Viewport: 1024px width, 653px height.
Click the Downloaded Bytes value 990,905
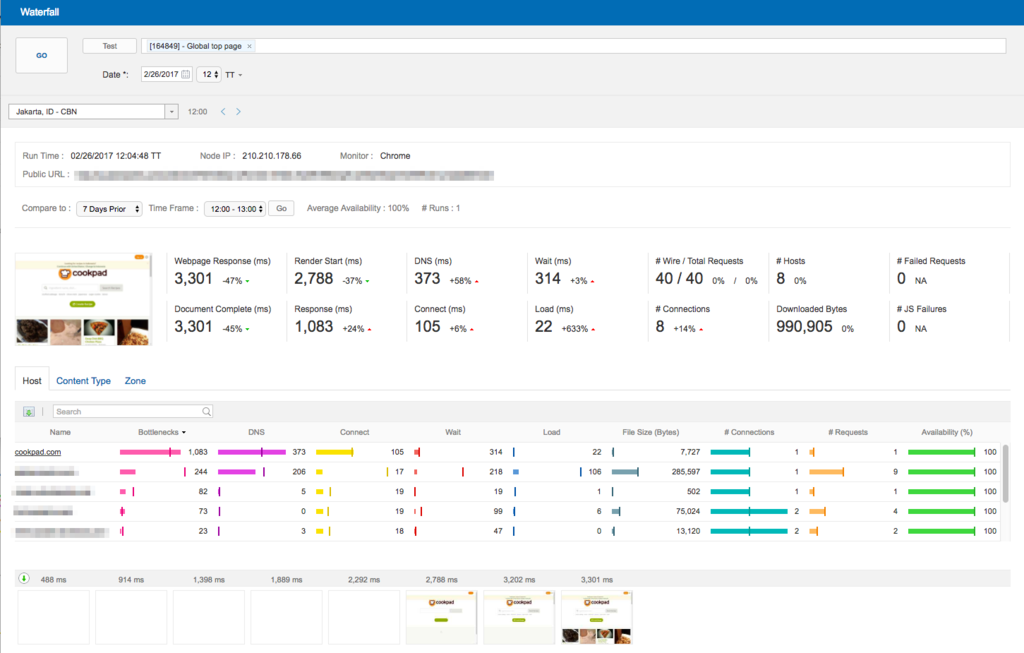[x=804, y=326]
